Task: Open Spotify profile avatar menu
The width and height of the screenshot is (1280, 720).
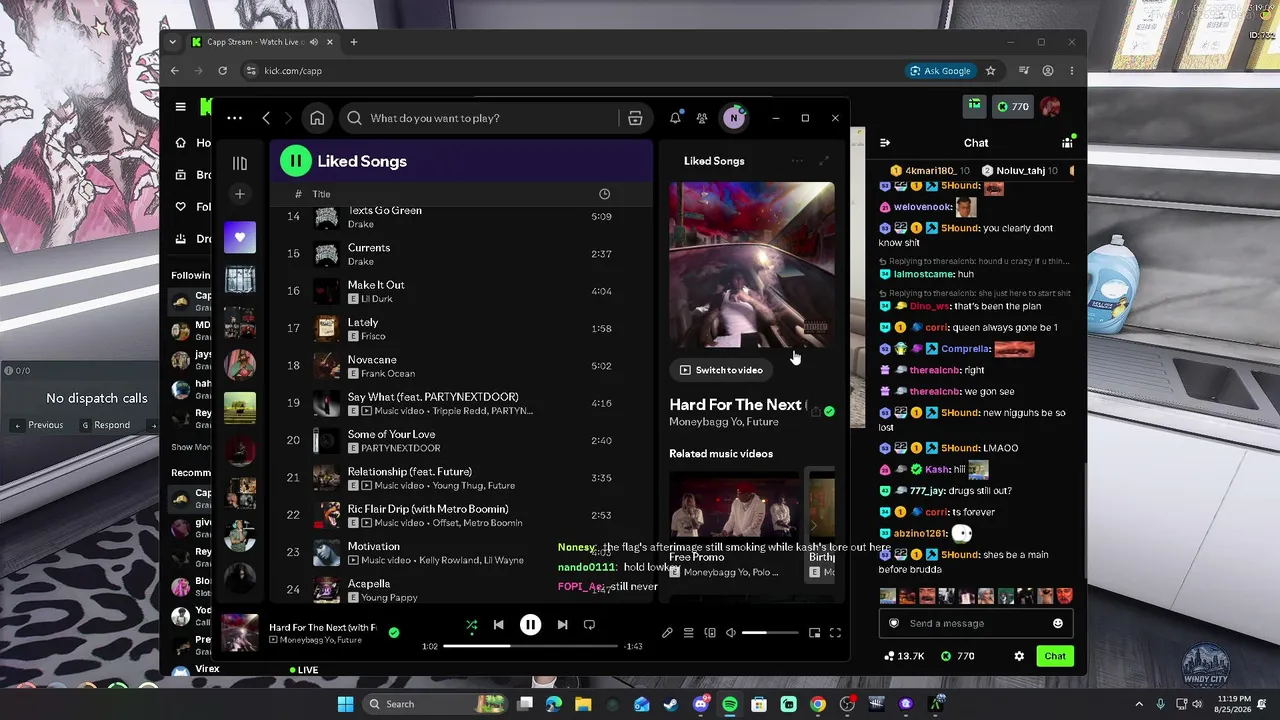Action: (x=734, y=118)
